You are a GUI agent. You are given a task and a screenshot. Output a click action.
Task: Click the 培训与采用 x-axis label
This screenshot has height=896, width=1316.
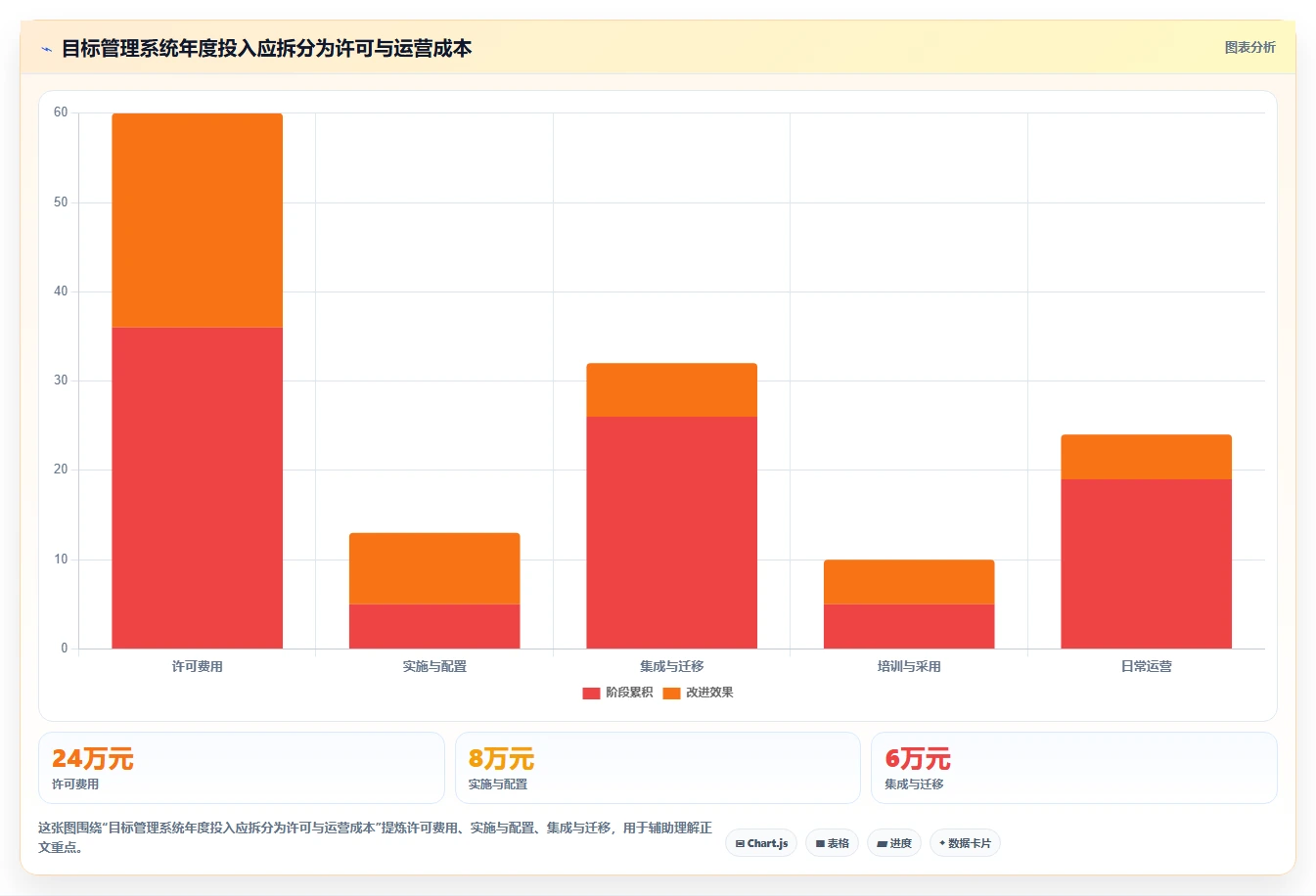[909, 666]
